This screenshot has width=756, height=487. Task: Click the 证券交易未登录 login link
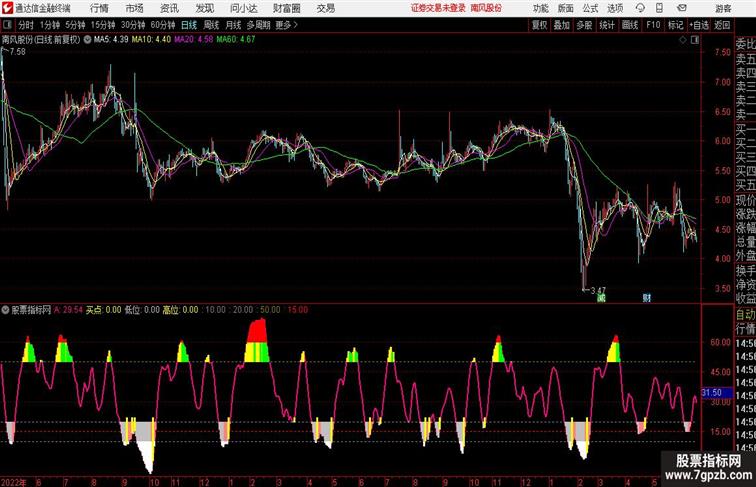point(438,8)
